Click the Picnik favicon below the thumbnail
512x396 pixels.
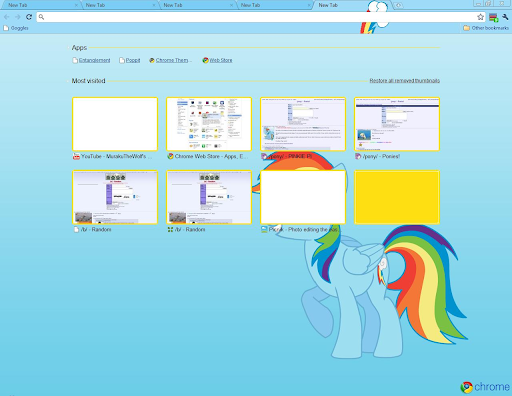click(x=264, y=229)
